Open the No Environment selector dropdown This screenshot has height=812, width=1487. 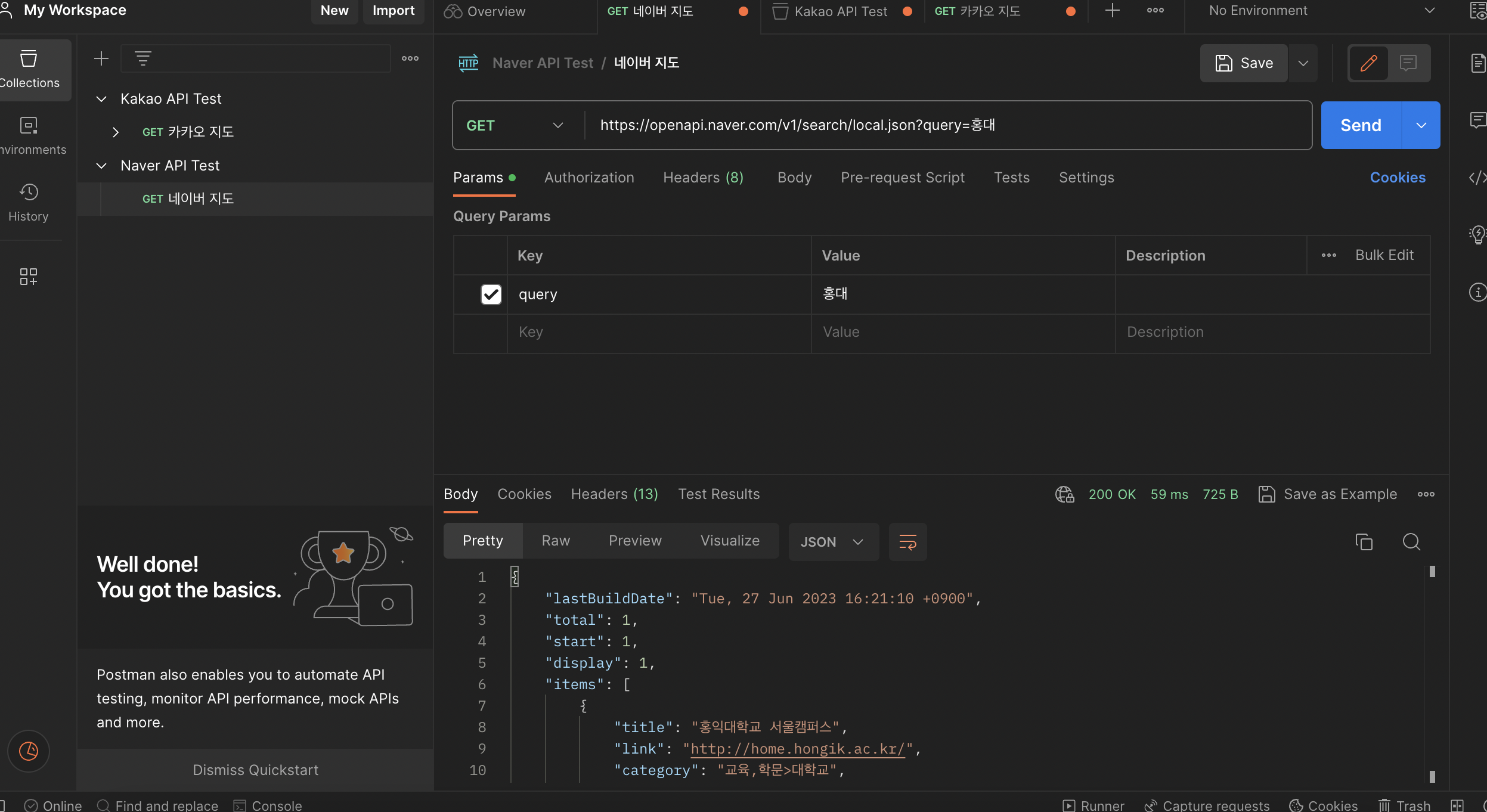pyautogui.click(x=1321, y=11)
